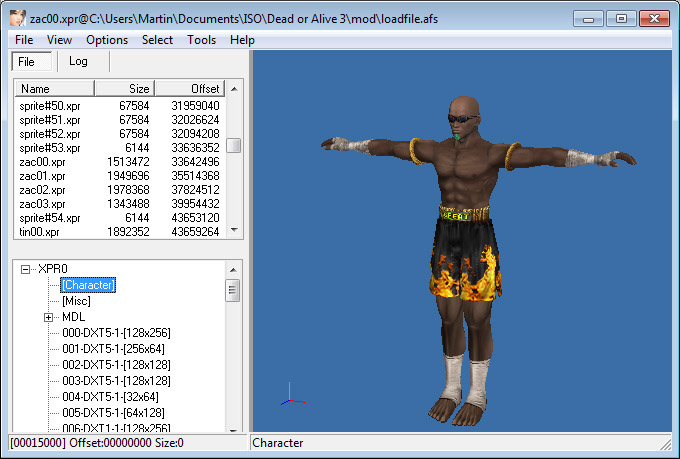Select texture 005-DXT5-1-[64x128]

[113, 413]
